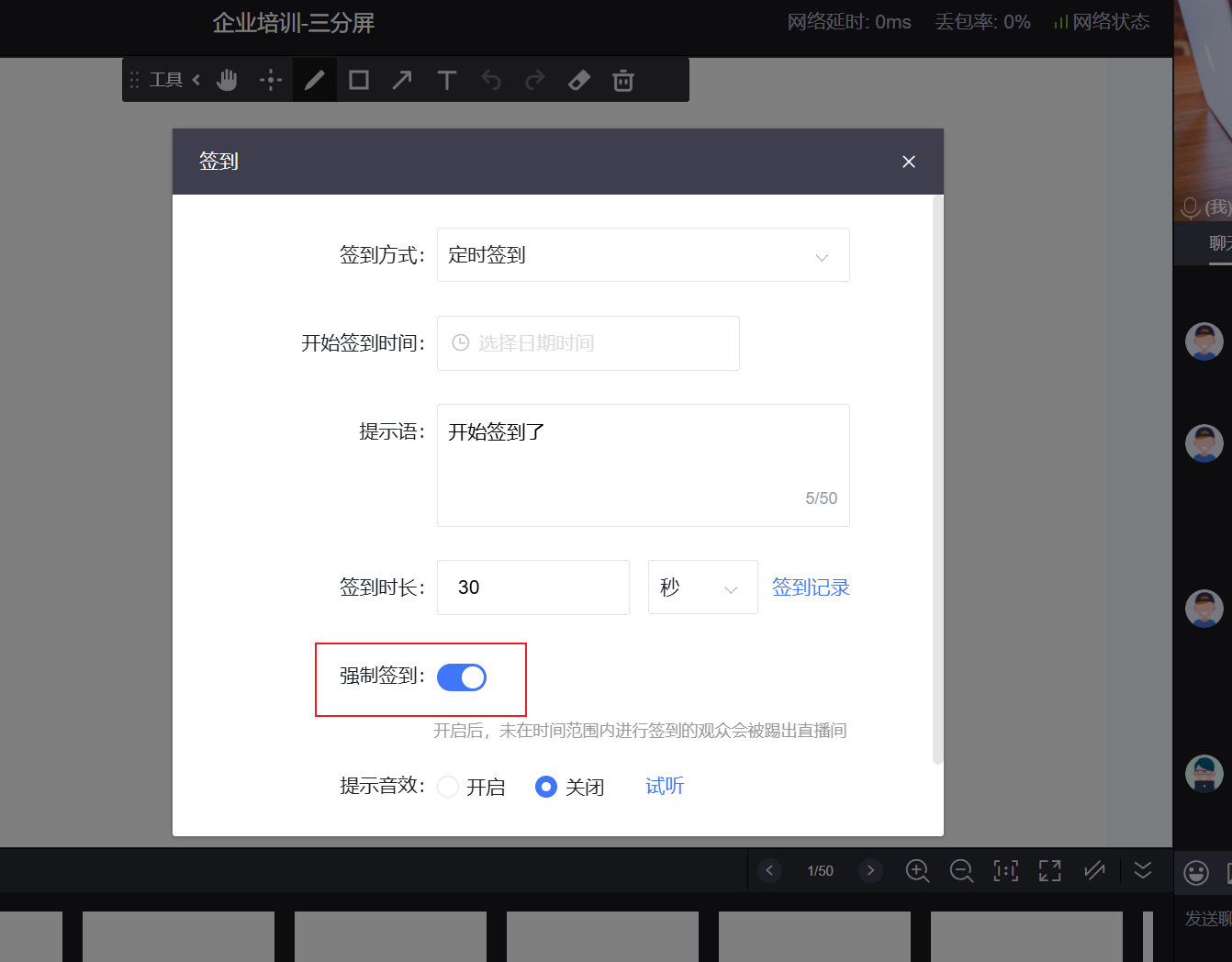Image resolution: width=1232 pixels, height=962 pixels.
Task: Select the laser pointer move tool
Action: (271, 80)
